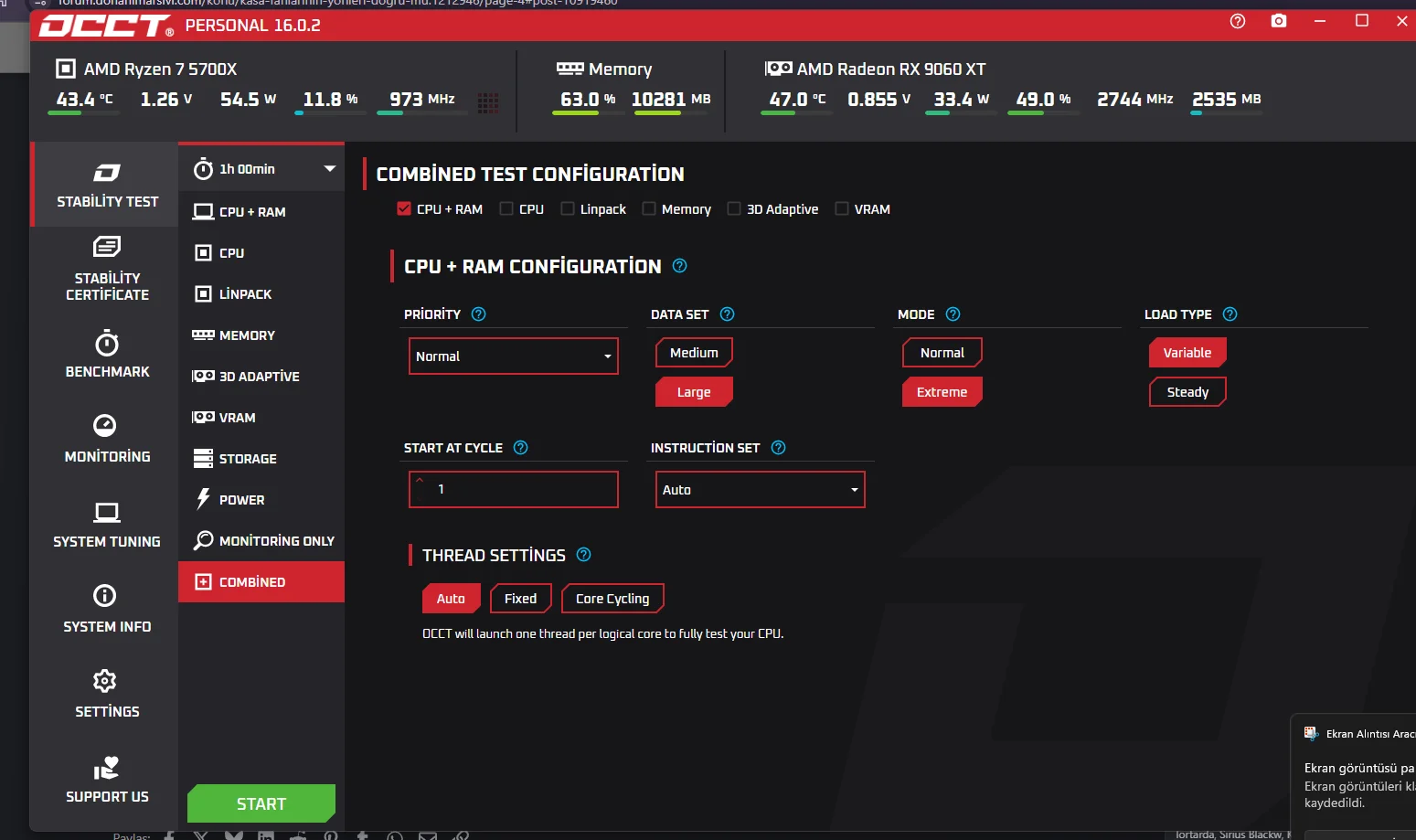Enable the VRAM checkbox

pos(842,208)
